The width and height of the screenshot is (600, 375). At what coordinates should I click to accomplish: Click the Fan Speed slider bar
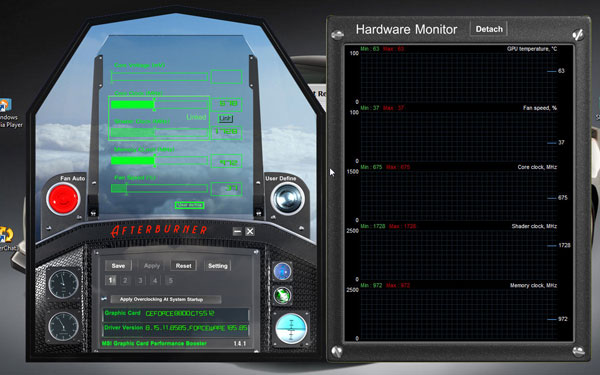tap(159, 188)
